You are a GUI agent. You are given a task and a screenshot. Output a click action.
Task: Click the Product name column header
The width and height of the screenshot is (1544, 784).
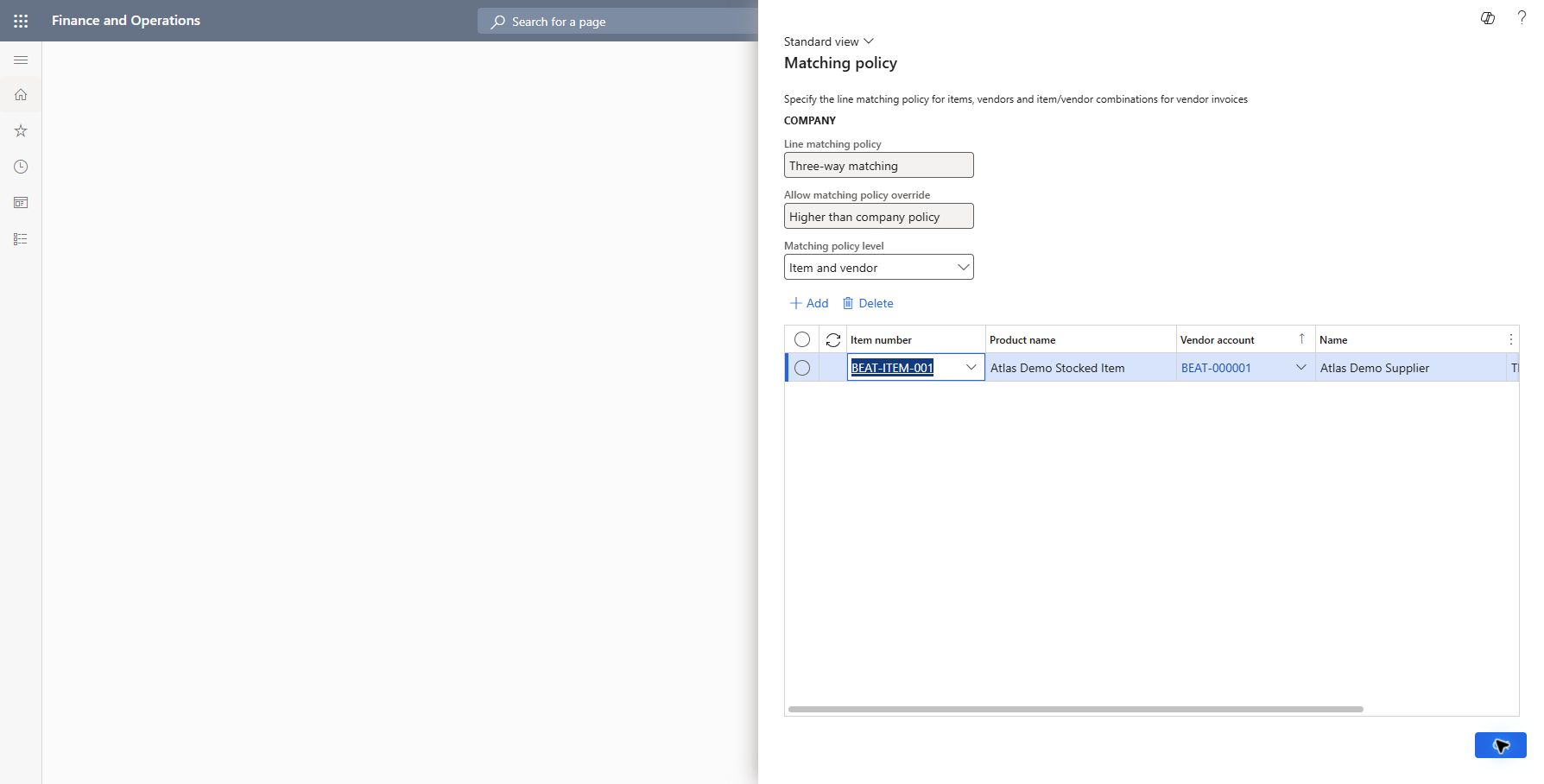(1080, 339)
